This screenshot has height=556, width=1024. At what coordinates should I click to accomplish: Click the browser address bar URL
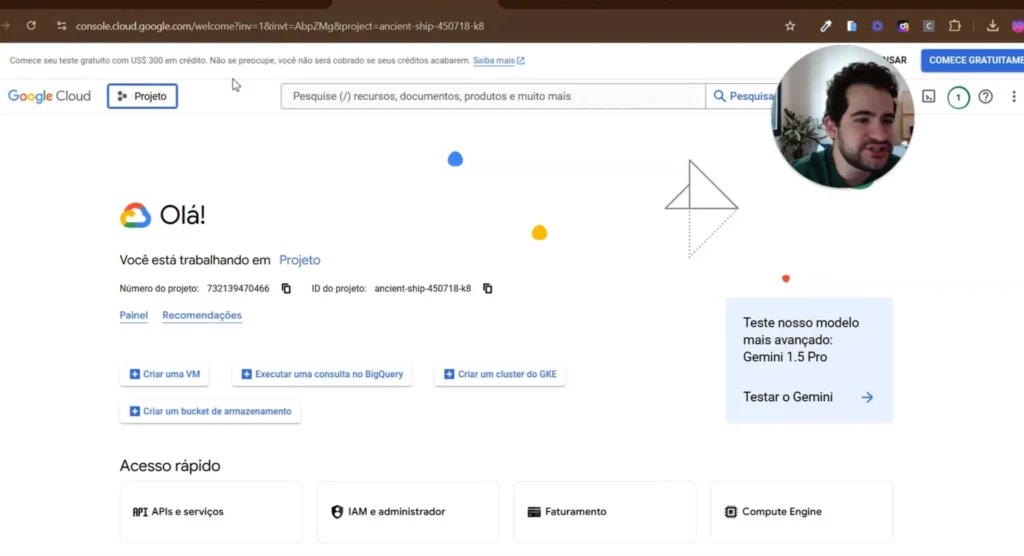(x=280, y=26)
